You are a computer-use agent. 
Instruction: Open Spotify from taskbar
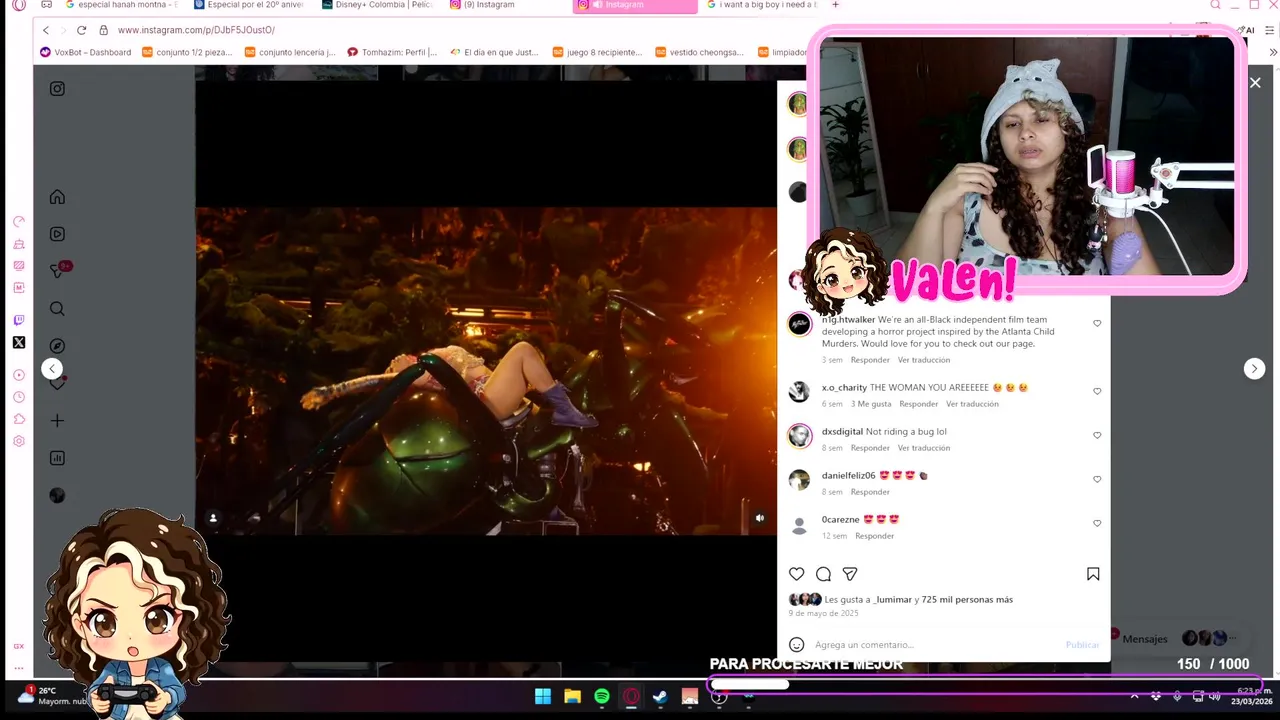(602, 697)
